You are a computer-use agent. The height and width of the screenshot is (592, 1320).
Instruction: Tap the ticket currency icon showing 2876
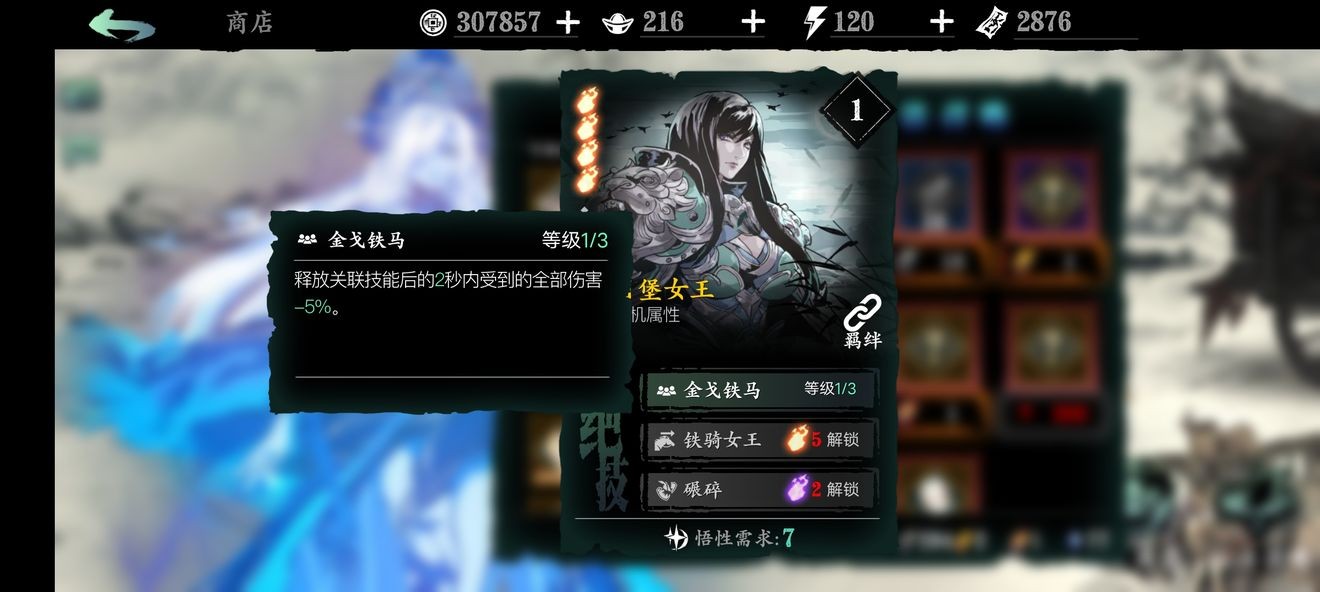click(x=993, y=22)
